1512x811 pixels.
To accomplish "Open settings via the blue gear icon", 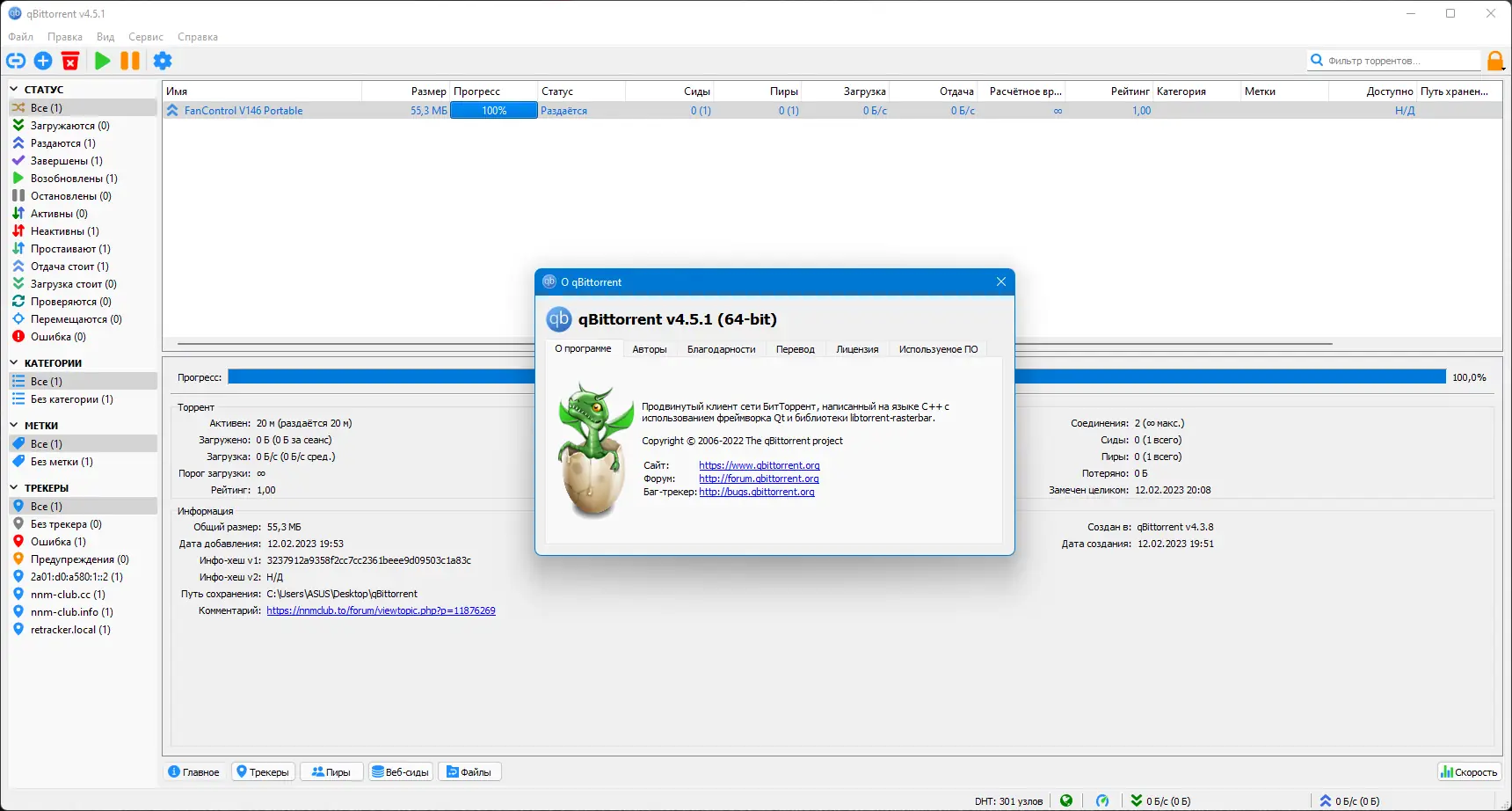I will point(163,61).
